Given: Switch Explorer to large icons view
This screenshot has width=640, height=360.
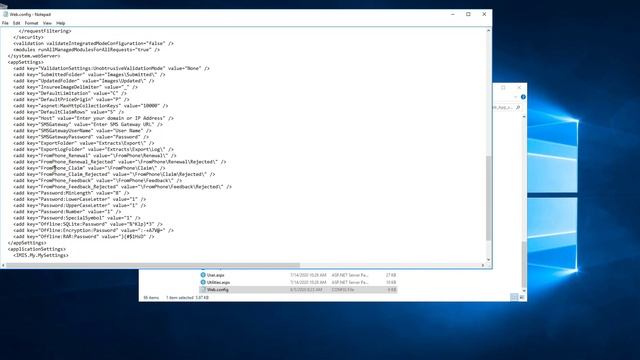Looking at the screenshot, I should pos(522,297).
